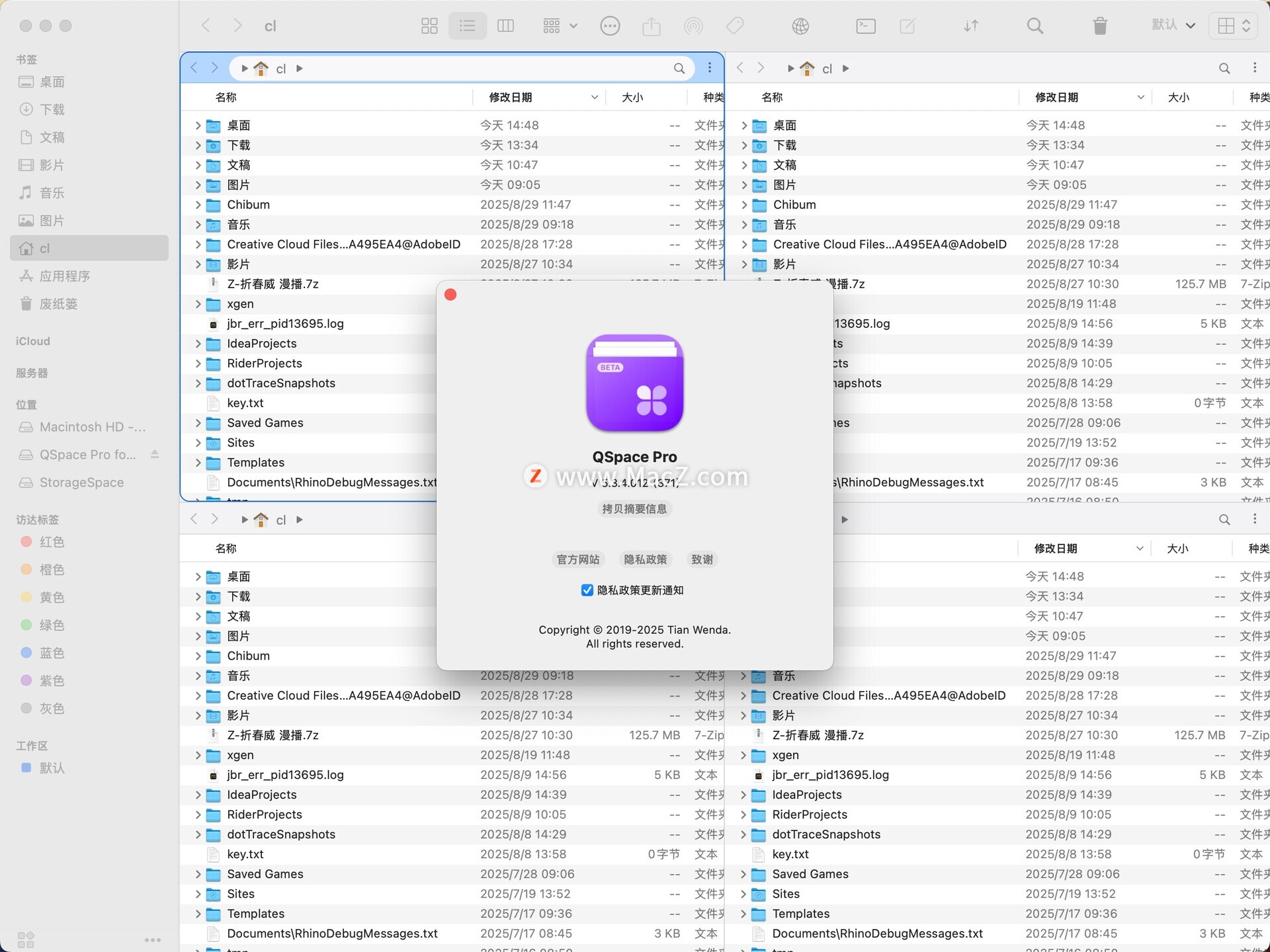Open 隐私政策 button
This screenshot has height=952, width=1270.
(x=646, y=559)
